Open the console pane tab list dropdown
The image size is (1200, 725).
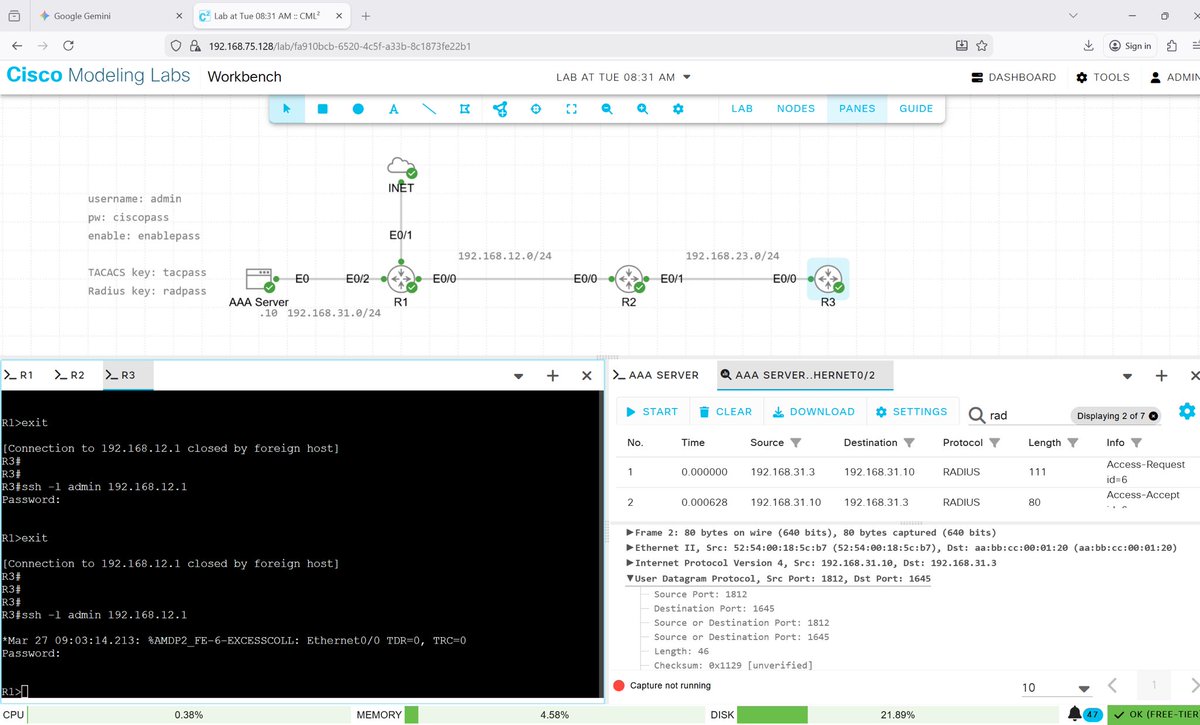click(518, 377)
